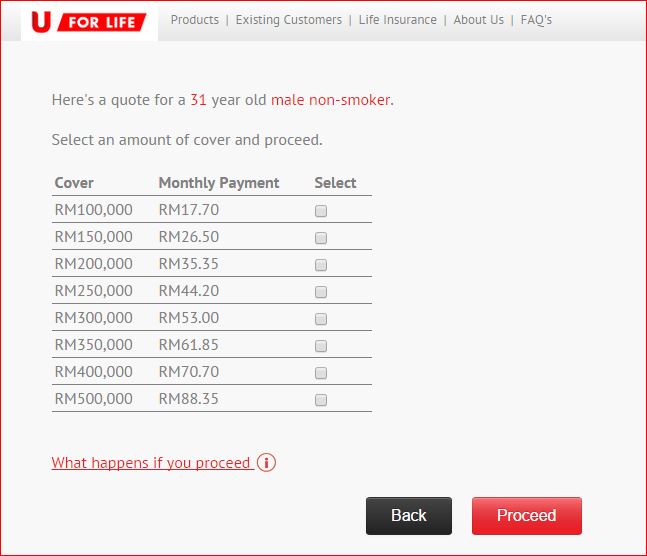
Task: Go to Life Insurance page
Action: click(x=397, y=20)
